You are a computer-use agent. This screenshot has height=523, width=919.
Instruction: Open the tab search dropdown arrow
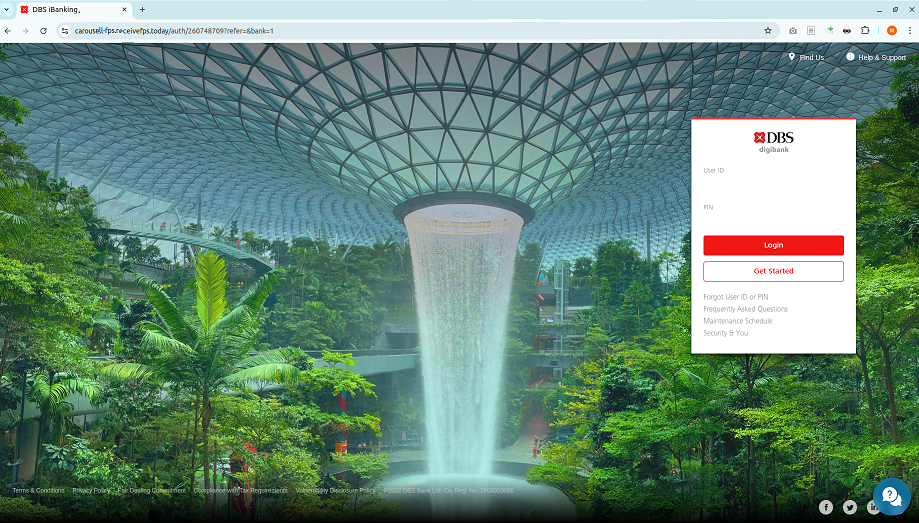6,9
